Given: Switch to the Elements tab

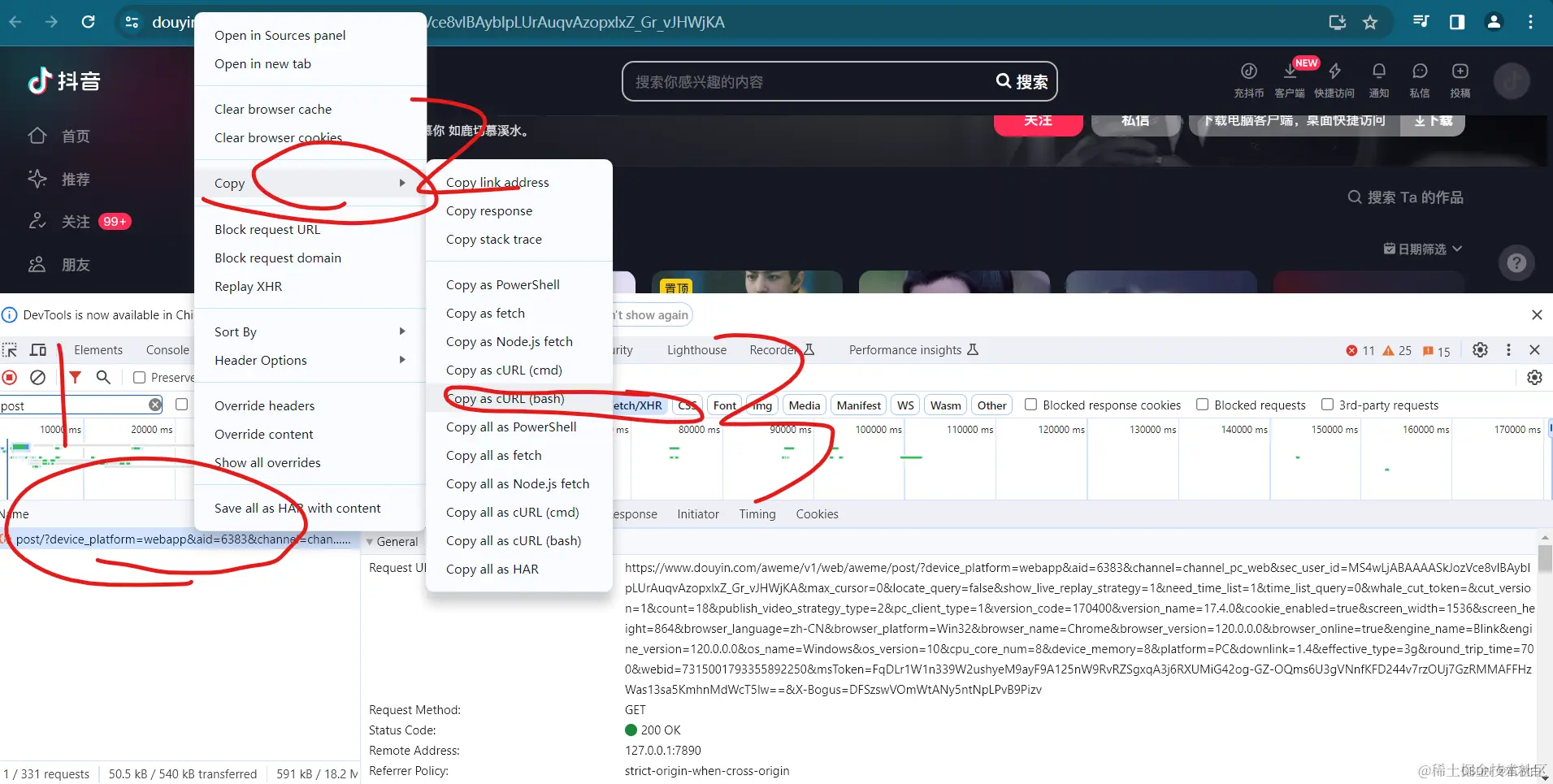Looking at the screenshot, I should point(98,349).
